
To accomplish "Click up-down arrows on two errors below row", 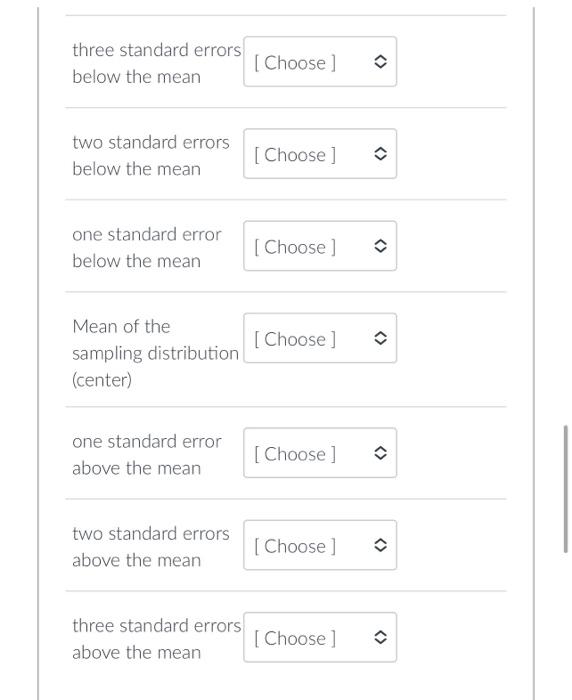I will tap(380, 154).
